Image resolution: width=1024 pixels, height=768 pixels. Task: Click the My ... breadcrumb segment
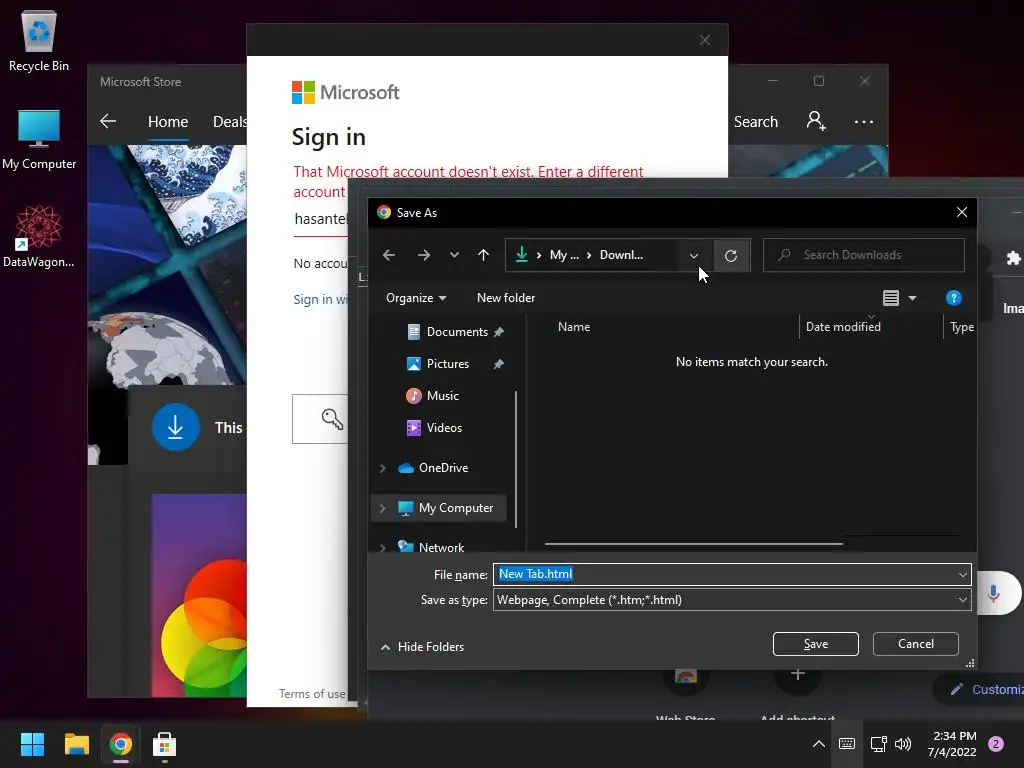click(564, 255)
